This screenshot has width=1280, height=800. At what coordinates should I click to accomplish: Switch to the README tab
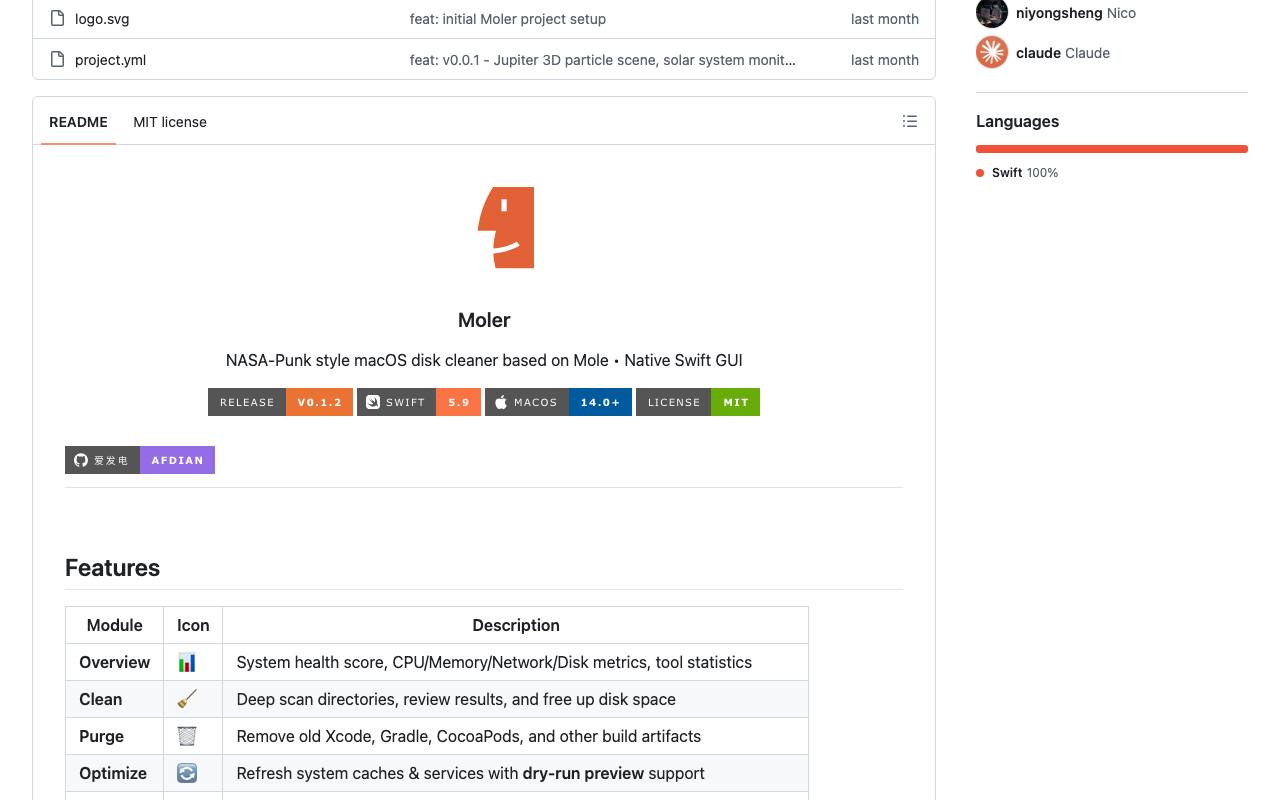78,122
